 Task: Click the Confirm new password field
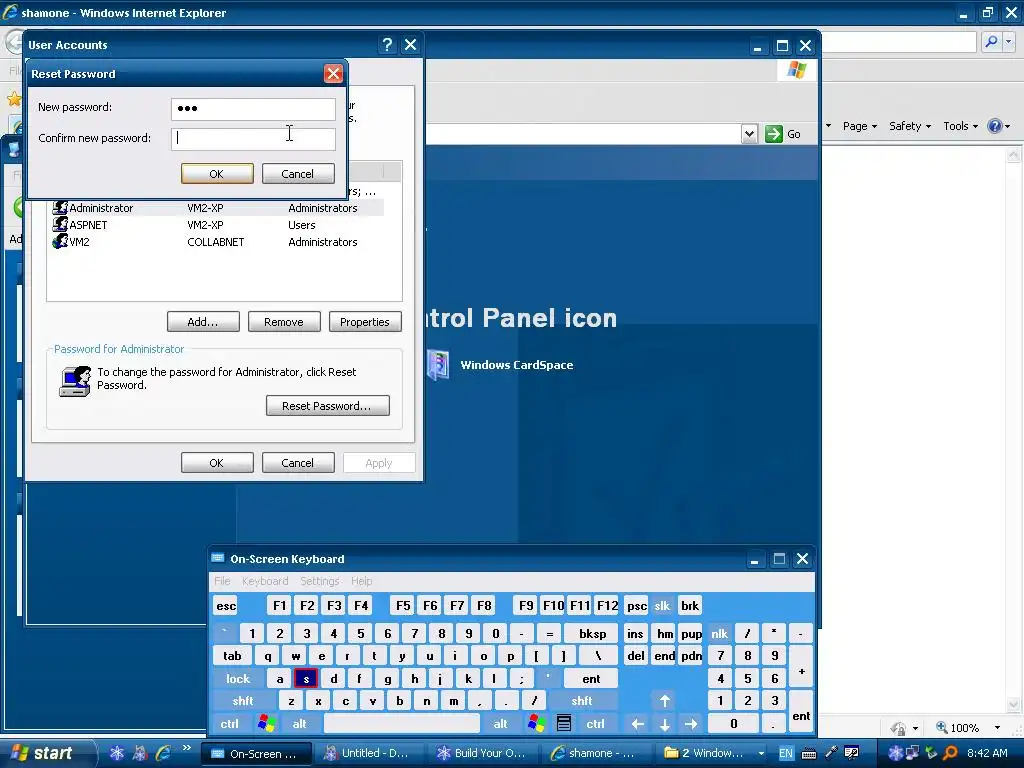(x=253, y=138)
